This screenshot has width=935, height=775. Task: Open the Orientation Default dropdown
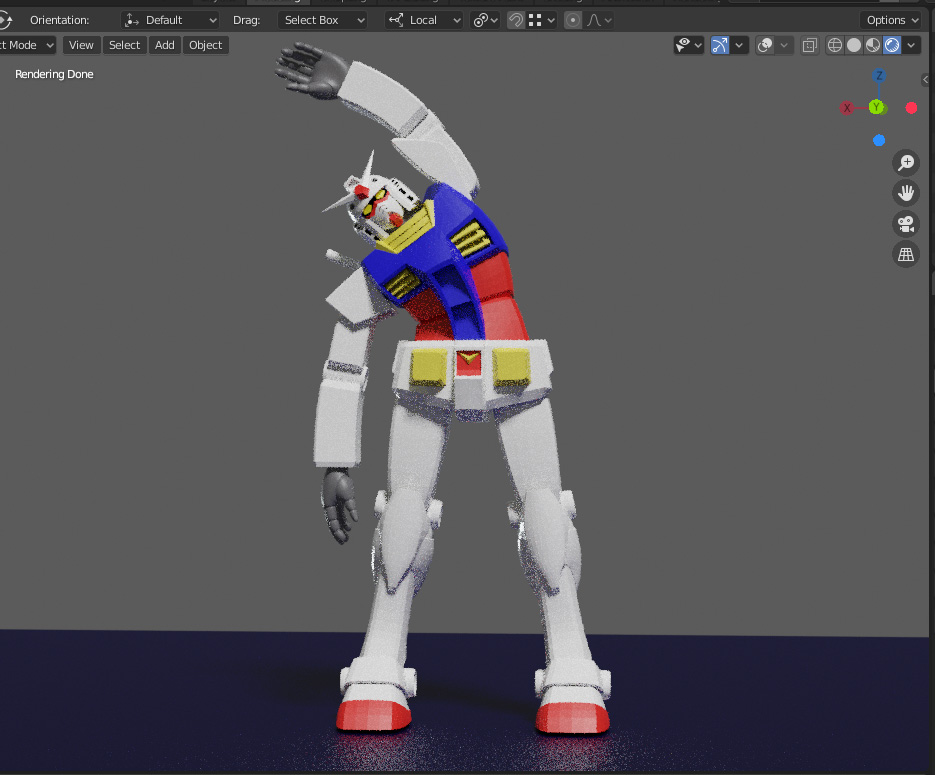(x=170, y=20)
